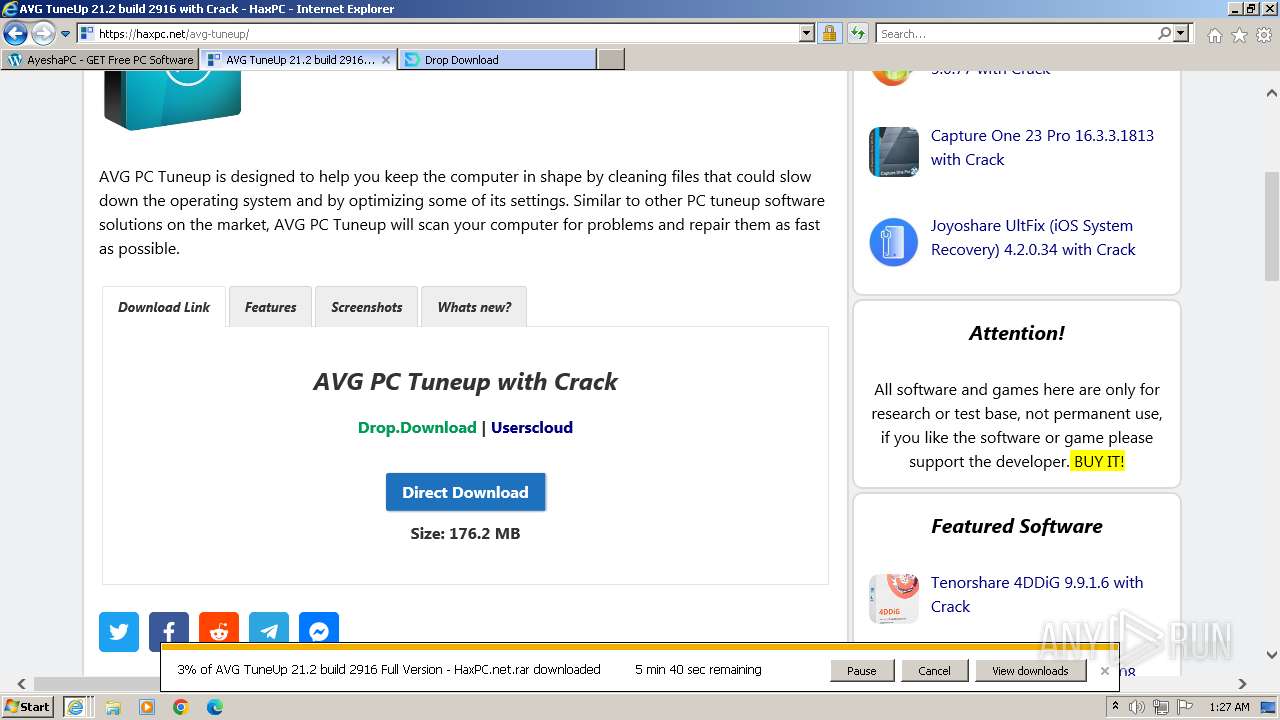Click the vertical scrollbar thumb
Image resolution: width=1280 pixels, height=720 pixels.
[1271, 226]
